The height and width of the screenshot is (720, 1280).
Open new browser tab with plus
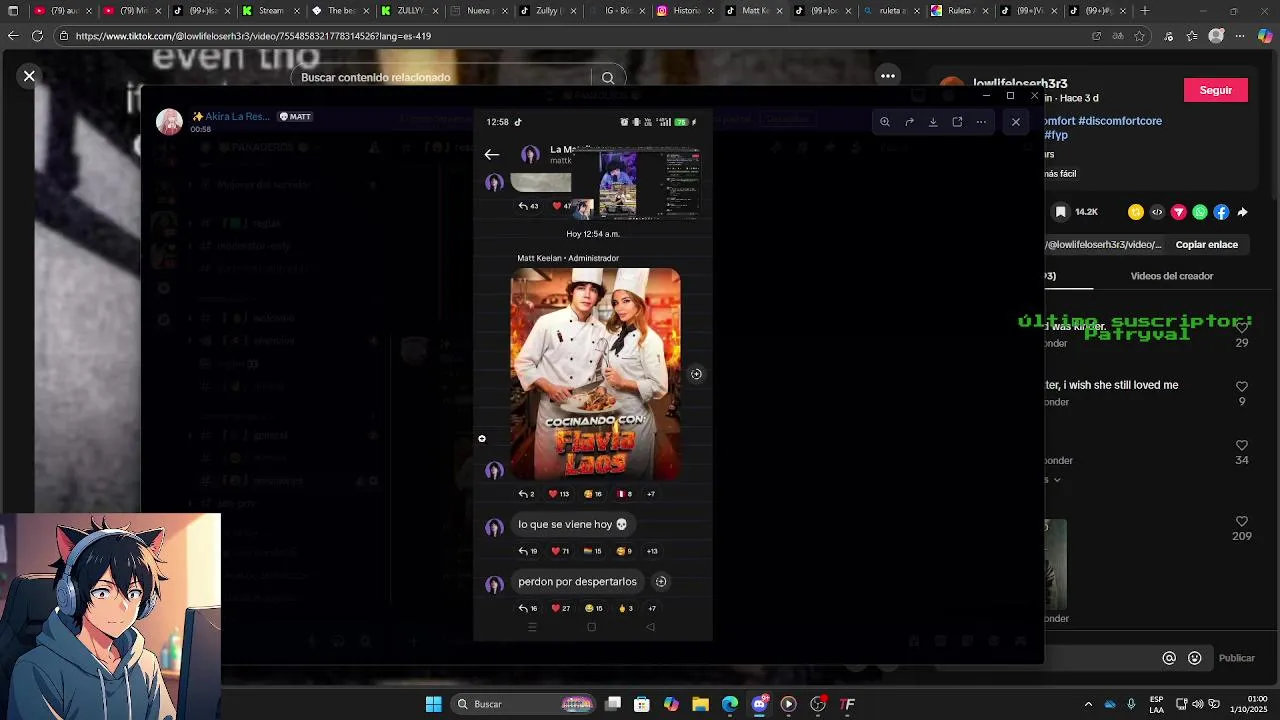tap(1145, 11)
